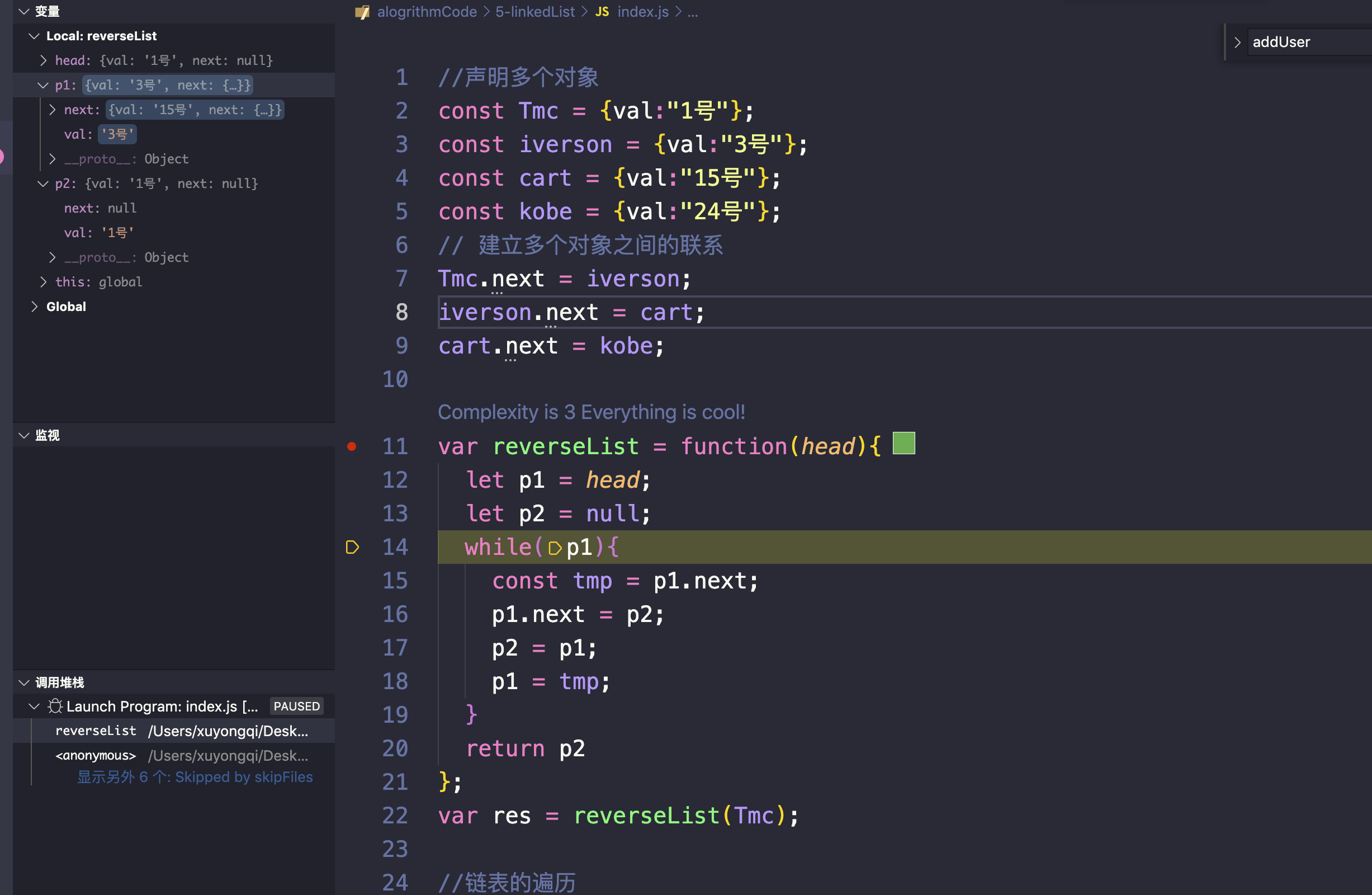This screenshot has width=1372, height=895.
Task: Click the tmp variable on line 15
Action: tap(592, 581)
